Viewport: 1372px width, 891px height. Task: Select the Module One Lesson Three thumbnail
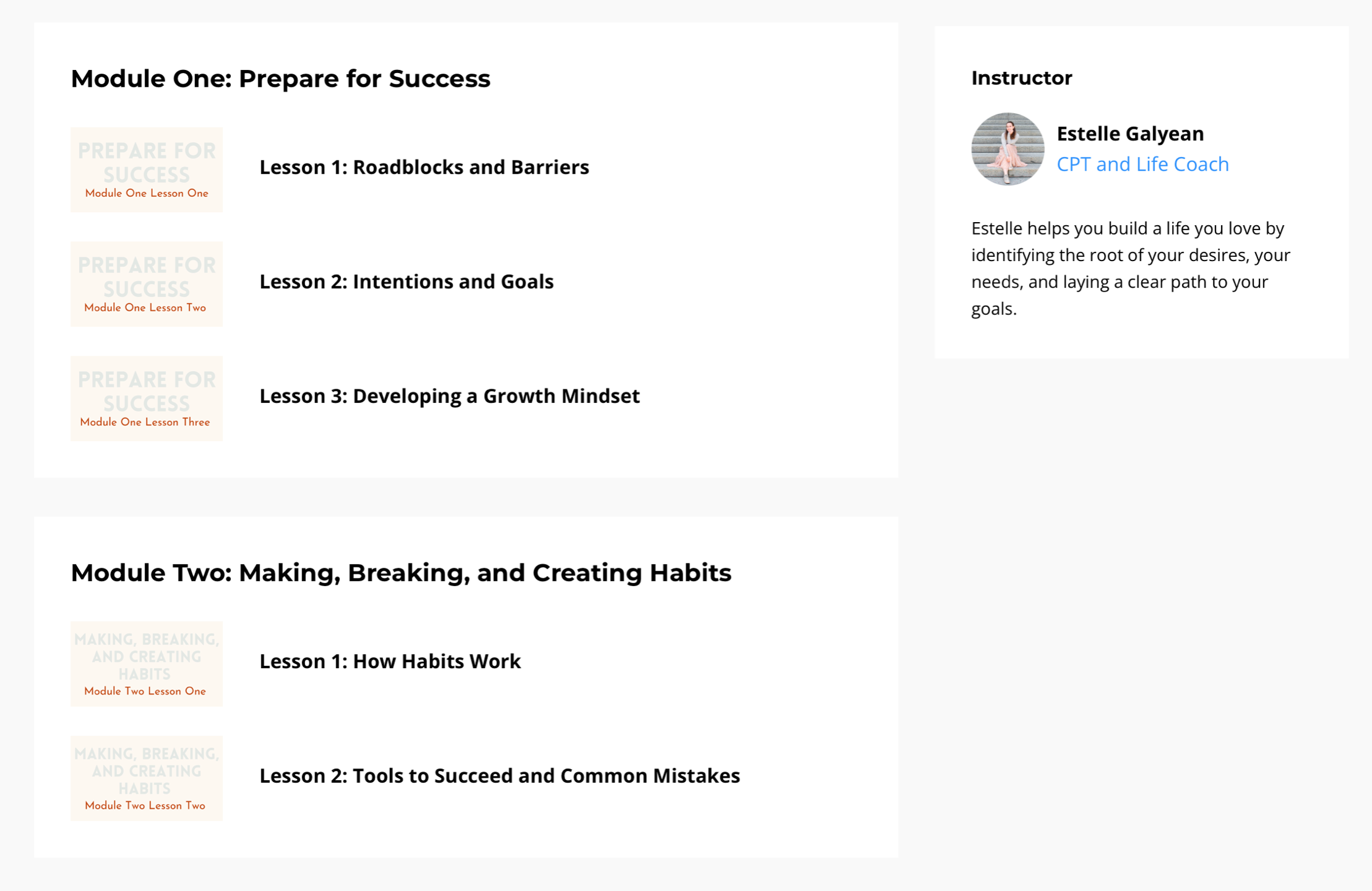(x=146, y=398)
